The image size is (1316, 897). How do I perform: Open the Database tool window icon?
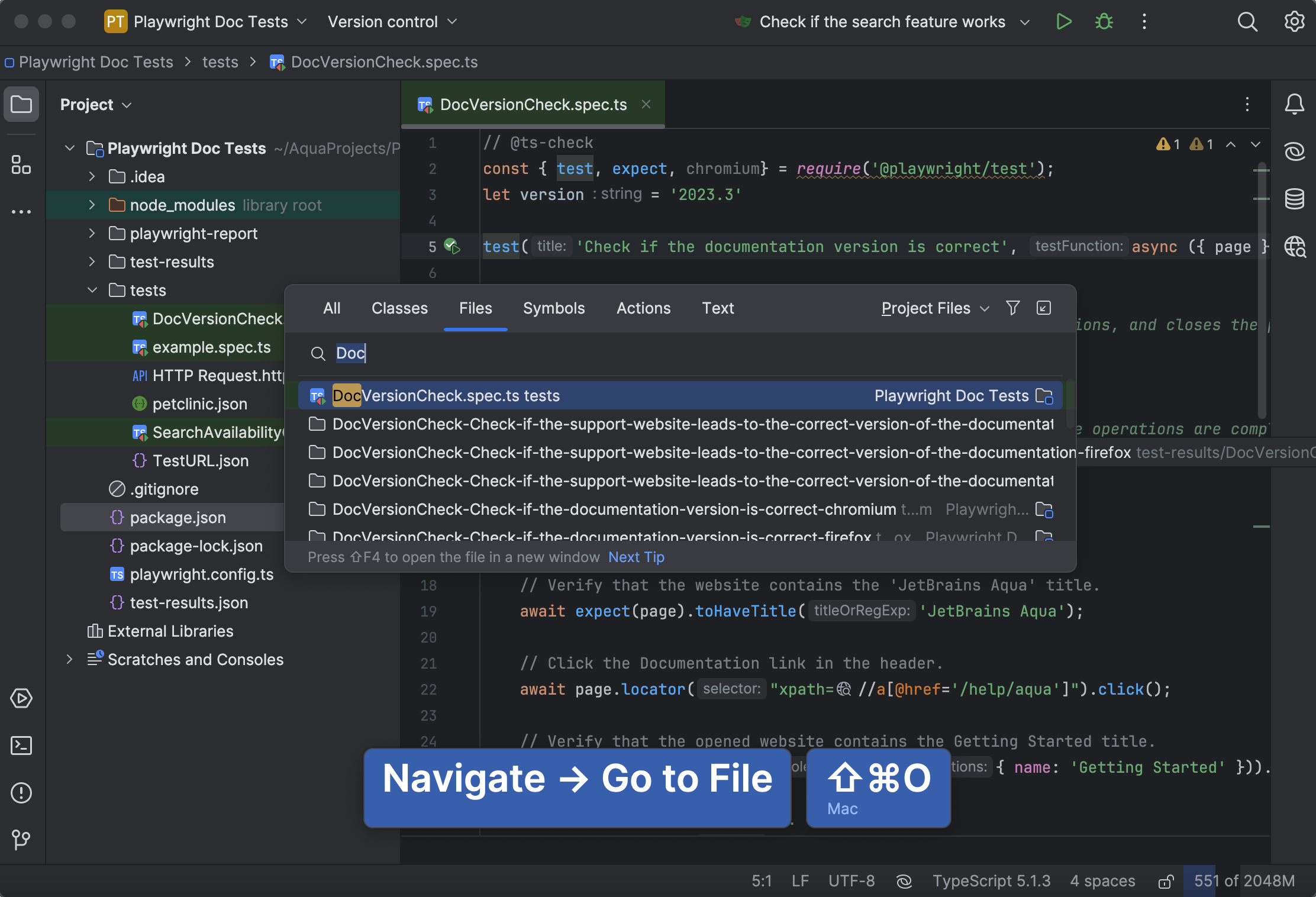point(1294,199)
